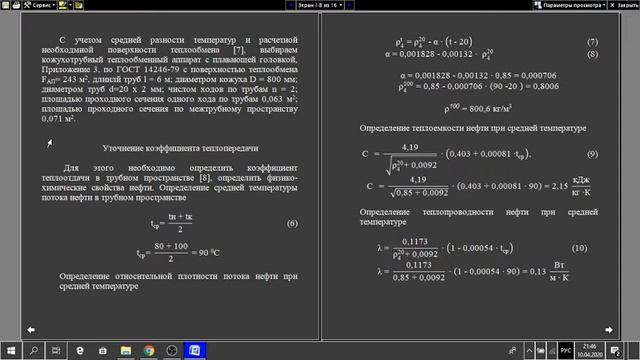Open Task View on the taskbar
Viewport: 640px width, 360px height.
pos(56,350)
